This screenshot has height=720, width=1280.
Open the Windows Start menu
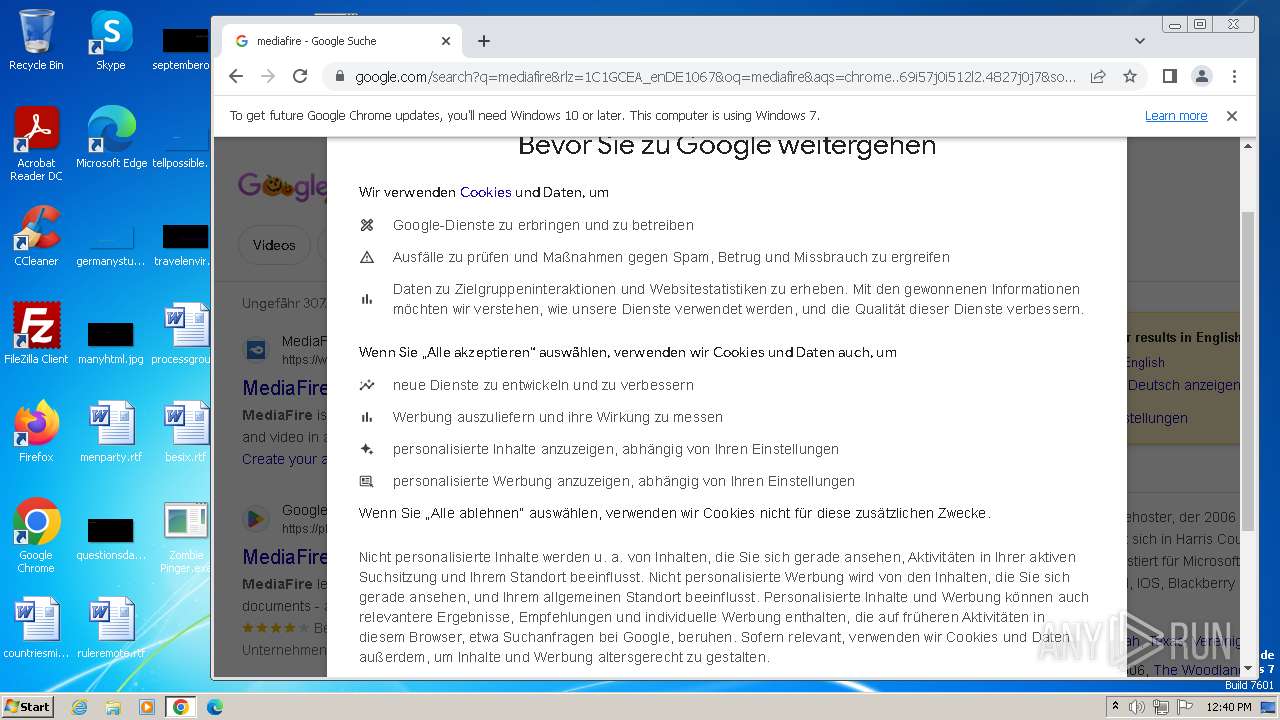pos(28,706)
